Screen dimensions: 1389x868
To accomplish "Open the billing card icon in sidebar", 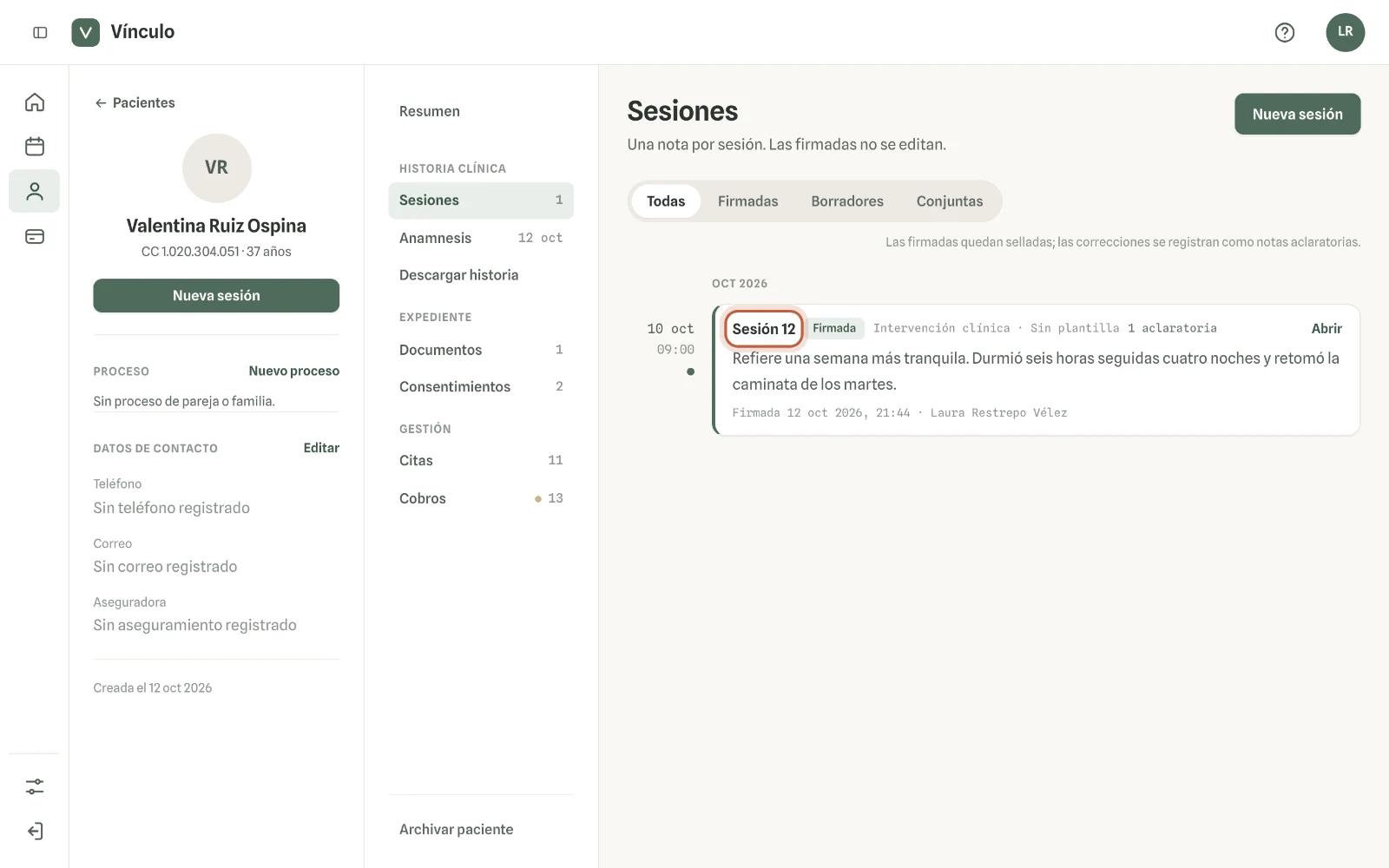I will click(35, 236).
